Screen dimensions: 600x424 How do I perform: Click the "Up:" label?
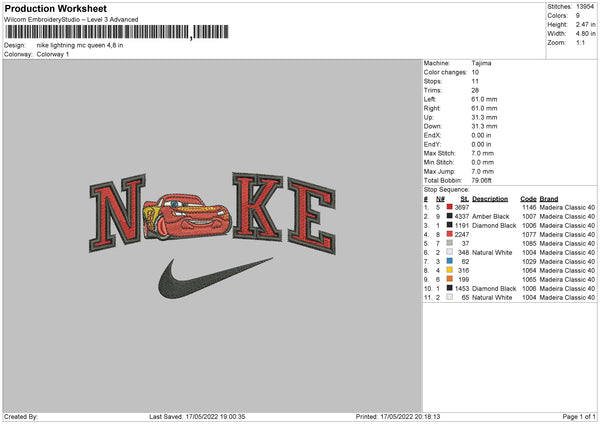click(x=429, y=117)
